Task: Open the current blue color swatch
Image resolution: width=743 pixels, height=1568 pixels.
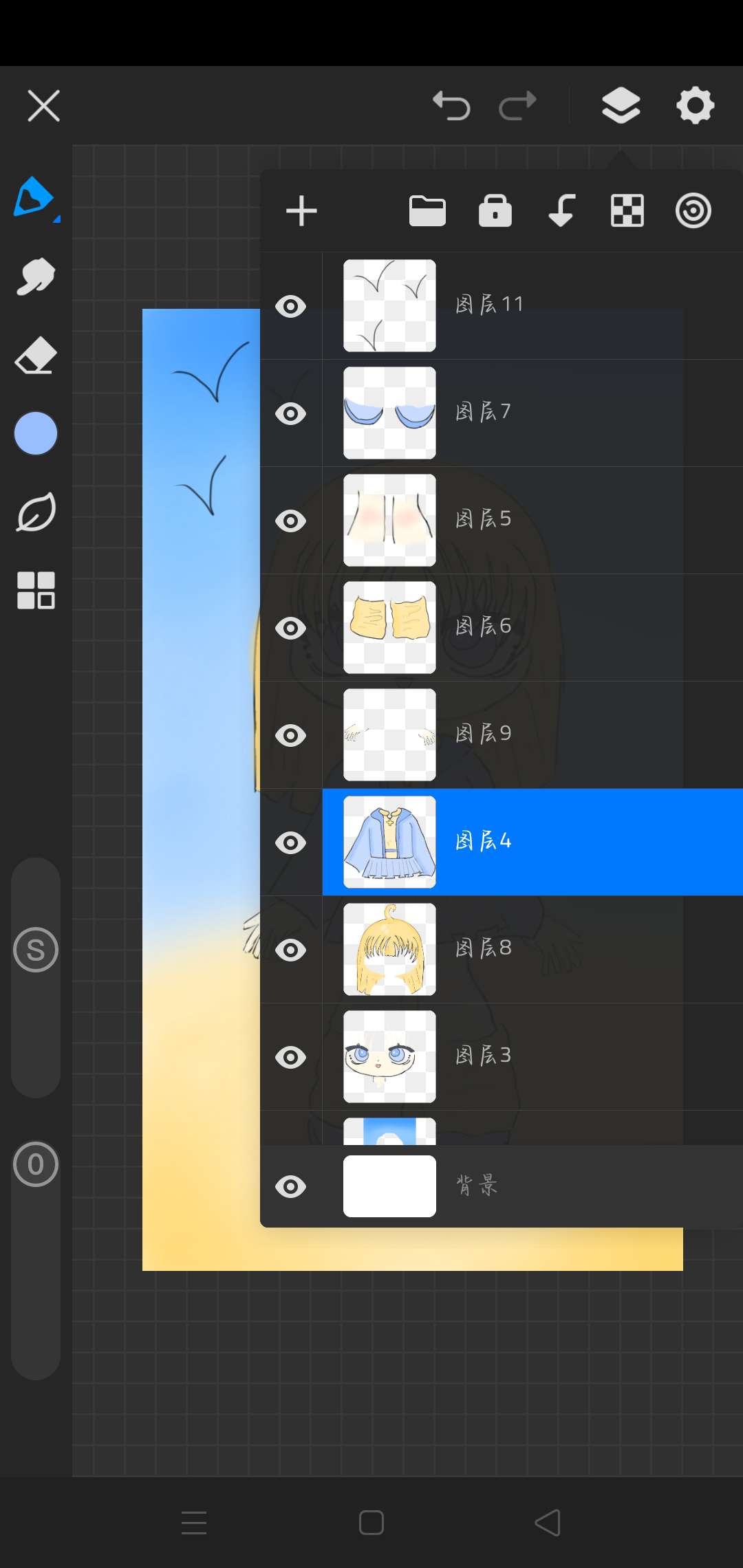Action: [36, 433]
